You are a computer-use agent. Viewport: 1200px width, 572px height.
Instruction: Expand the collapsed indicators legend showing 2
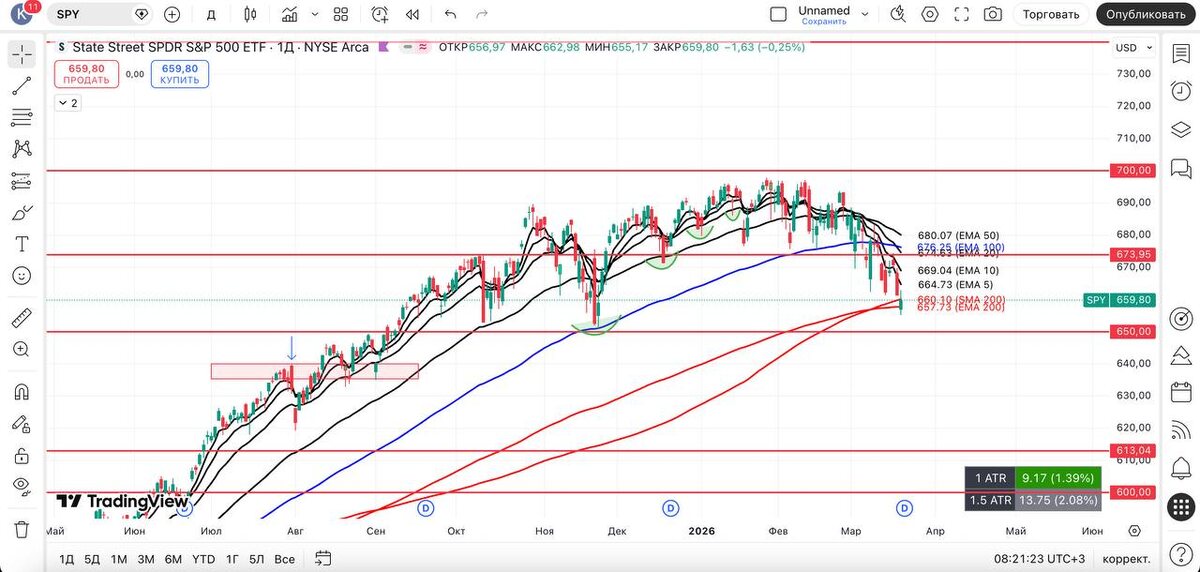[x=68, y=103]
